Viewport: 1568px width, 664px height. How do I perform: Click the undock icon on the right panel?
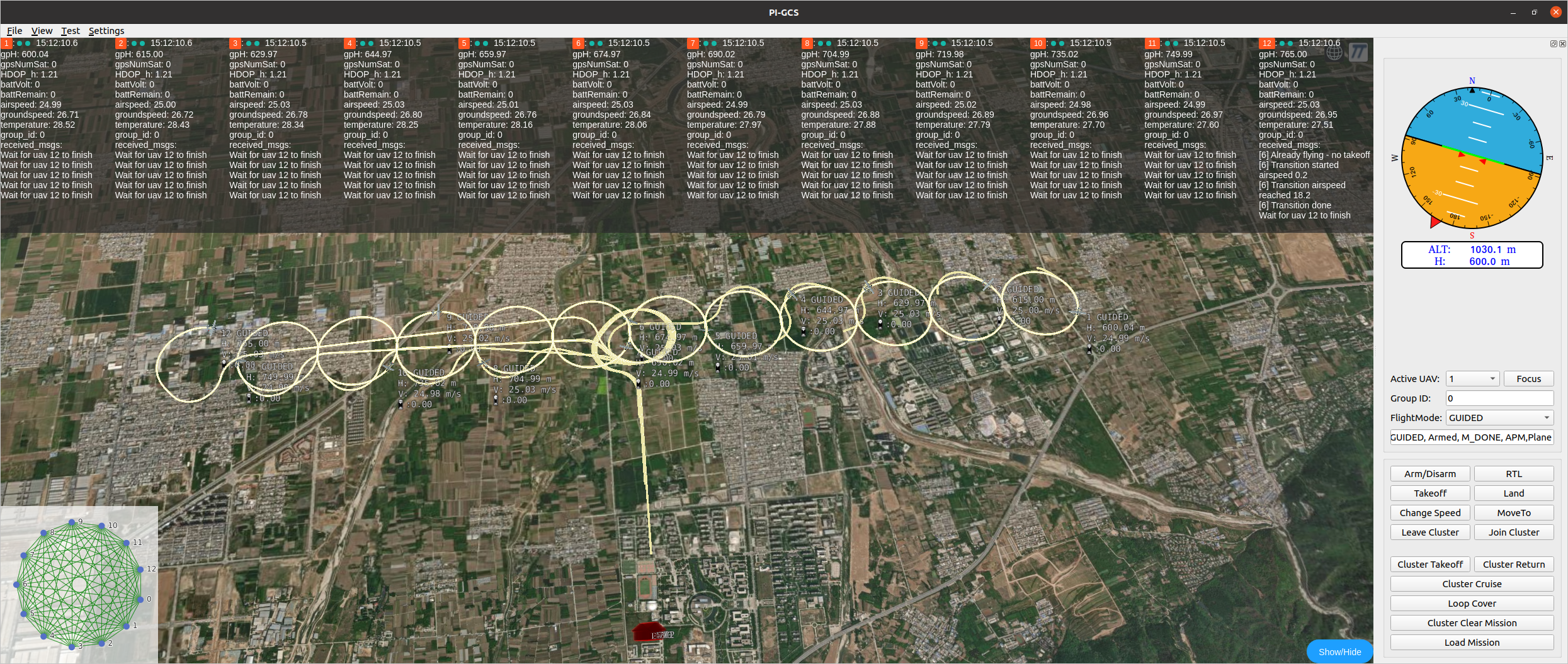(1552, 44)
